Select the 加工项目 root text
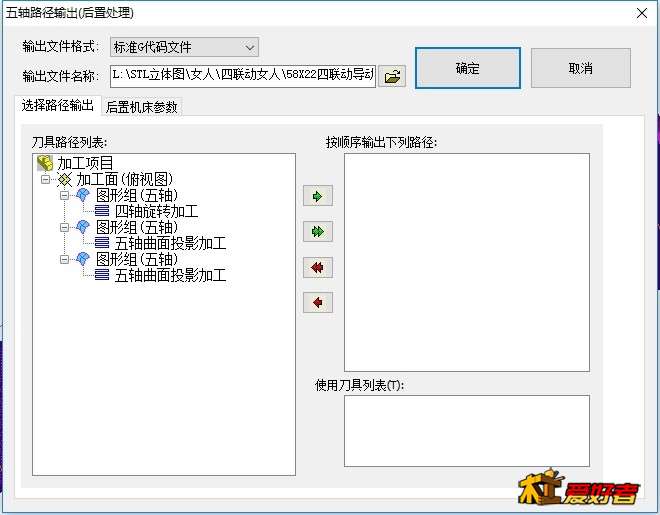This screenshot has width=660, height=515. point(85,163)
